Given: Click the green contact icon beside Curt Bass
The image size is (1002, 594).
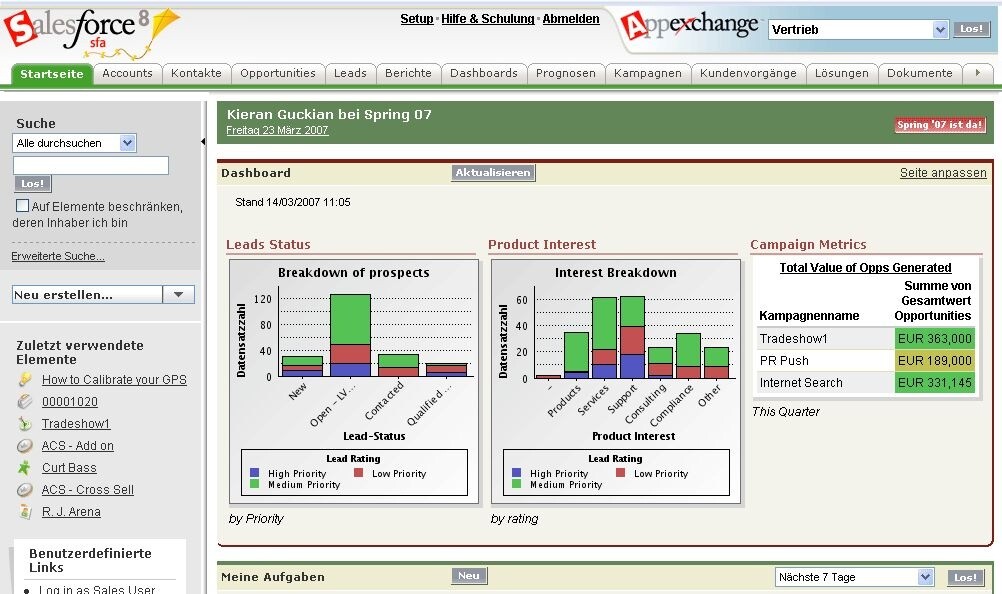Looking at the screenshot, I should (22, 467).
